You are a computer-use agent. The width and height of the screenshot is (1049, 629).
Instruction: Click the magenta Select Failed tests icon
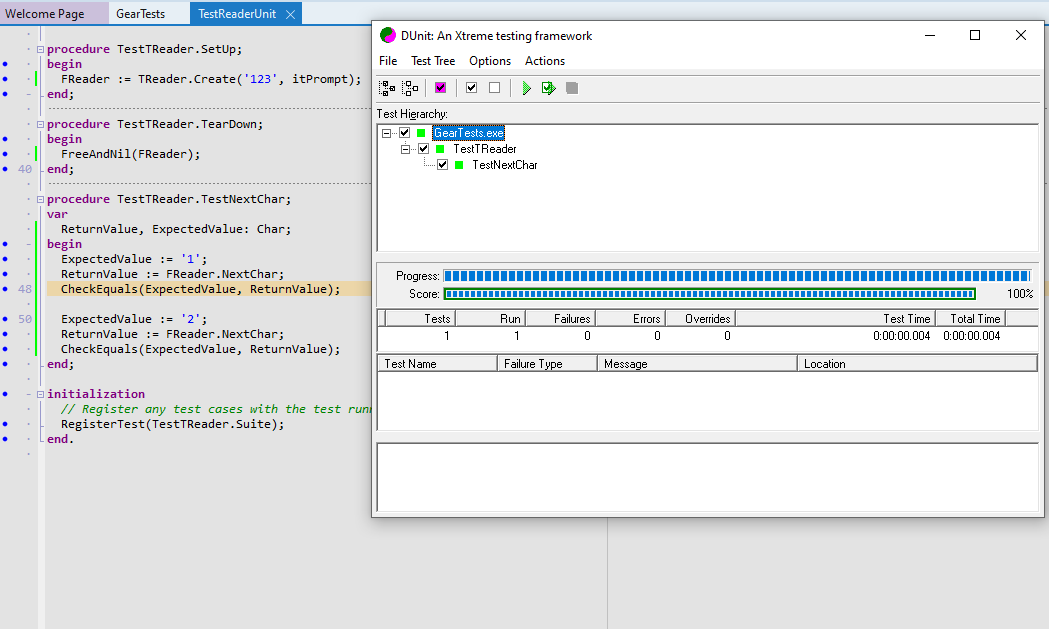click(440, 88)
